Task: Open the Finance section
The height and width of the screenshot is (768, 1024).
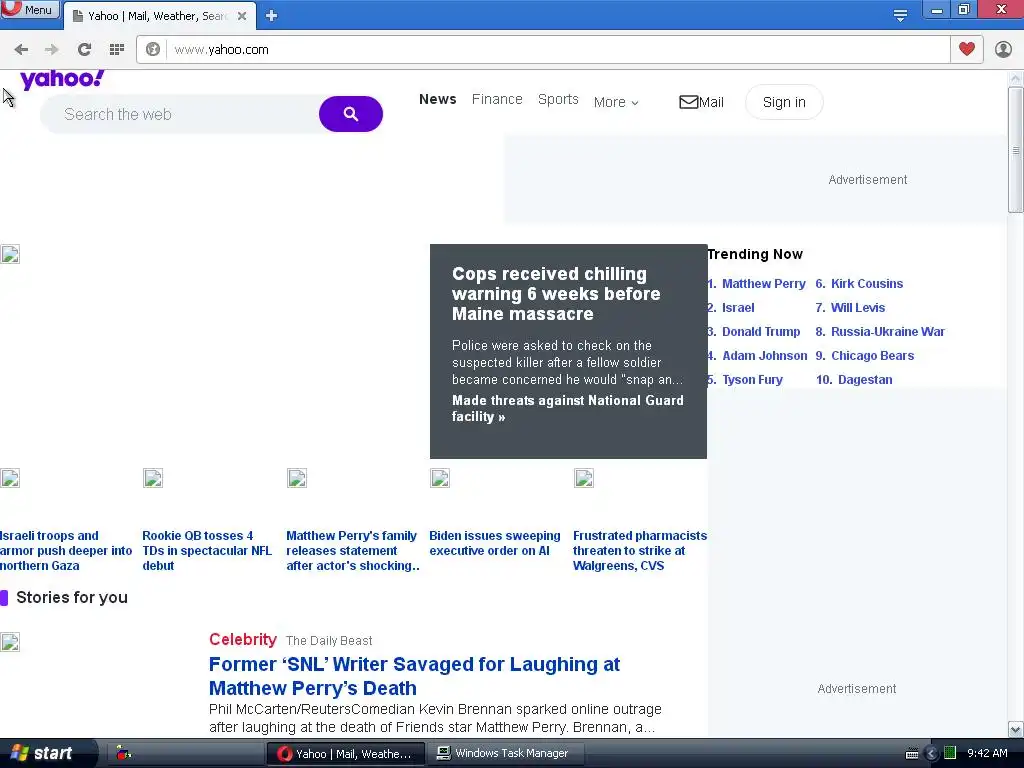Action: (x=497, y=99)
